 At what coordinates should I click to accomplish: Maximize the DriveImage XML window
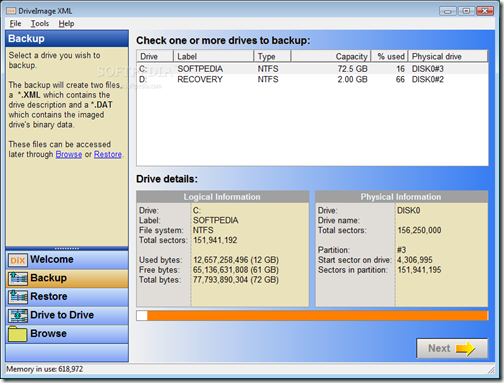pos(466,11)
